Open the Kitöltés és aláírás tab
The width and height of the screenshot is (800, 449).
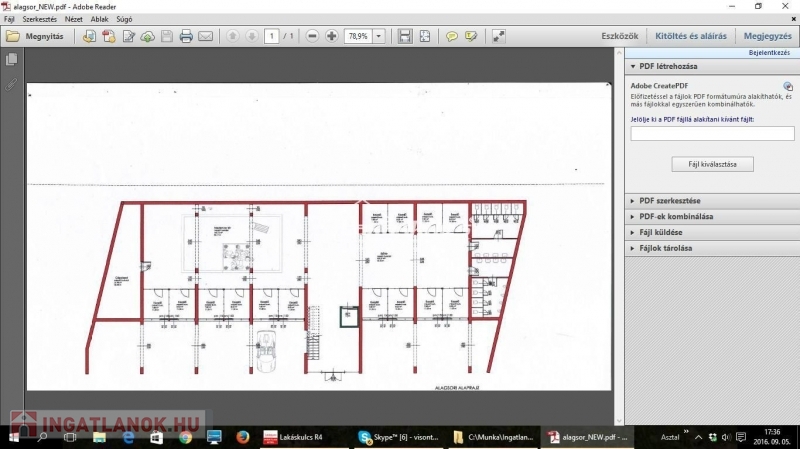[x=690, y=36]
